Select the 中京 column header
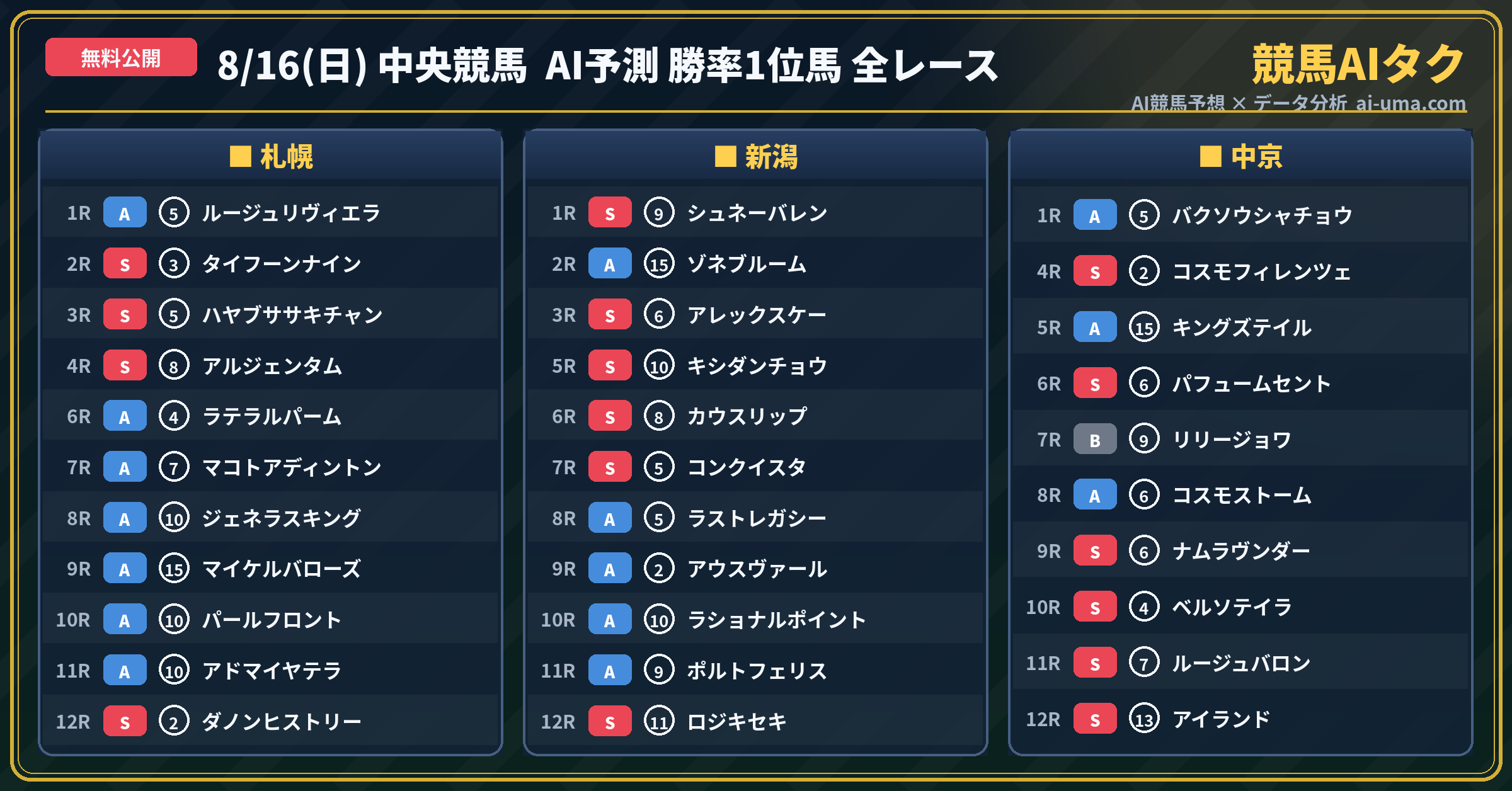 (x=1241, y=156)
